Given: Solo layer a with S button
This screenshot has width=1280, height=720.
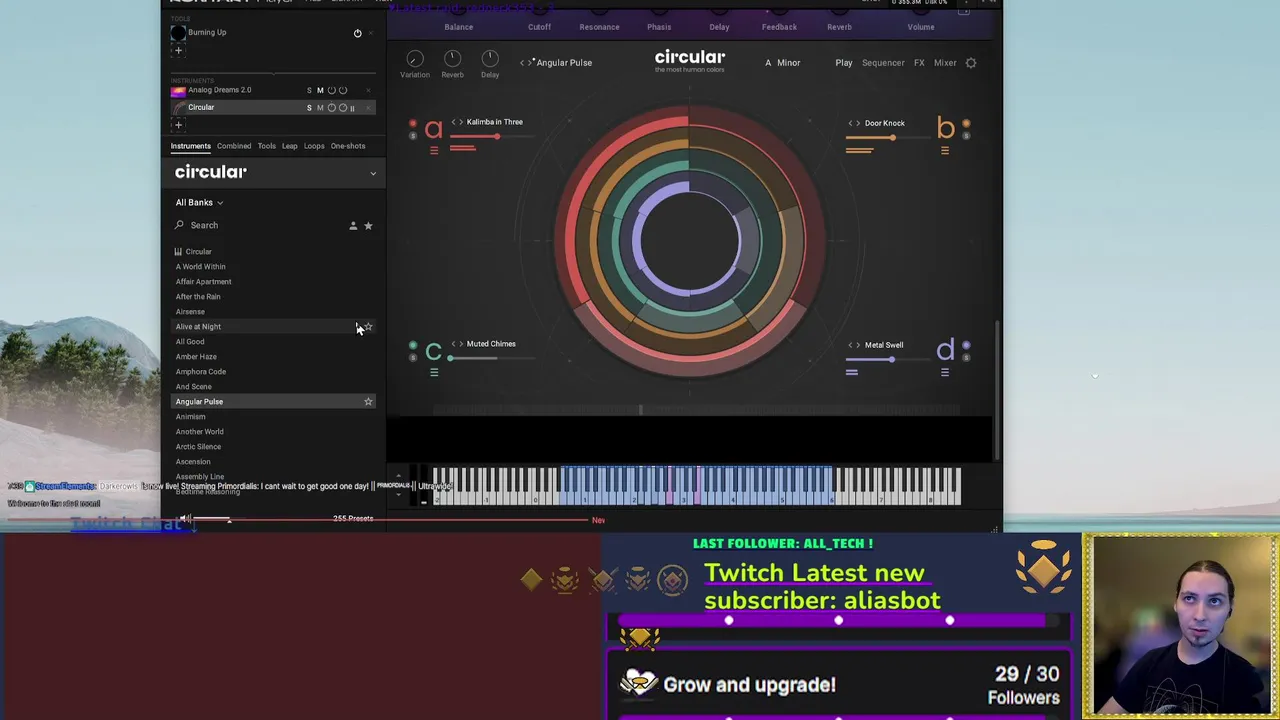Looking at the screenshot, I should (x=413, y=135).
